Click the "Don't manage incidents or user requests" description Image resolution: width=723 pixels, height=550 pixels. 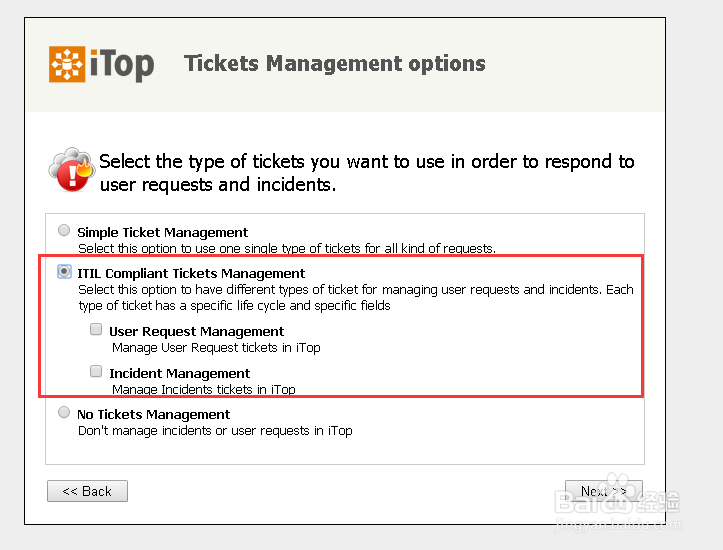pyautogui.click(x=215, y=430)
